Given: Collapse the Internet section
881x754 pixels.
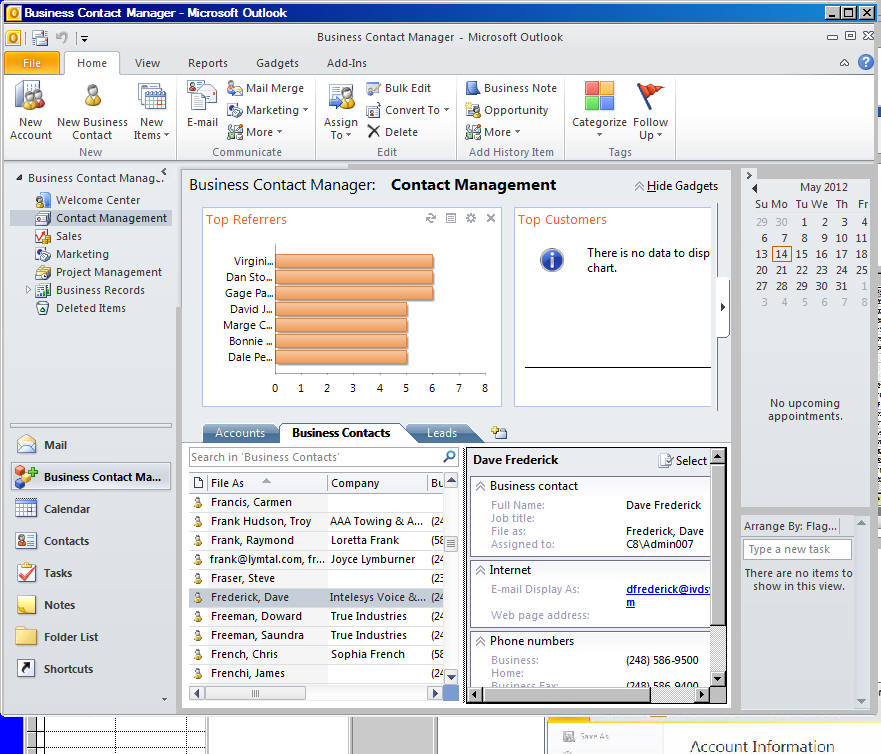Looking at the screenshot, I should [x=480, y=570].
